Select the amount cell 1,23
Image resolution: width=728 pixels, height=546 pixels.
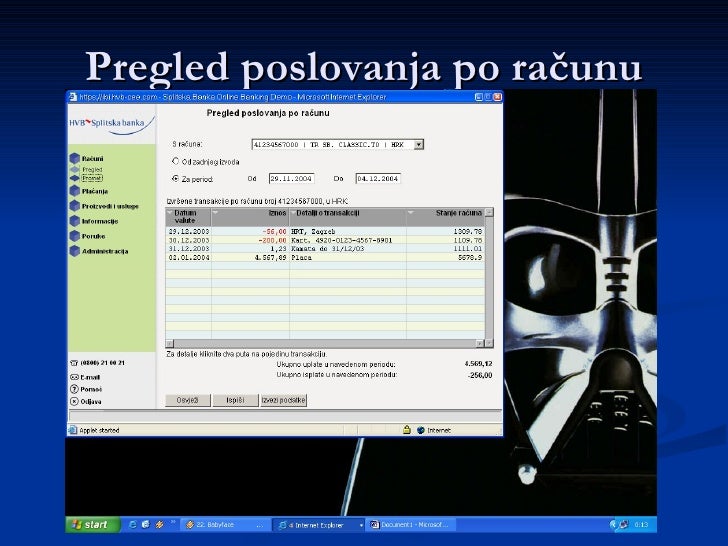pyautogui.click(x=250, y=248)
